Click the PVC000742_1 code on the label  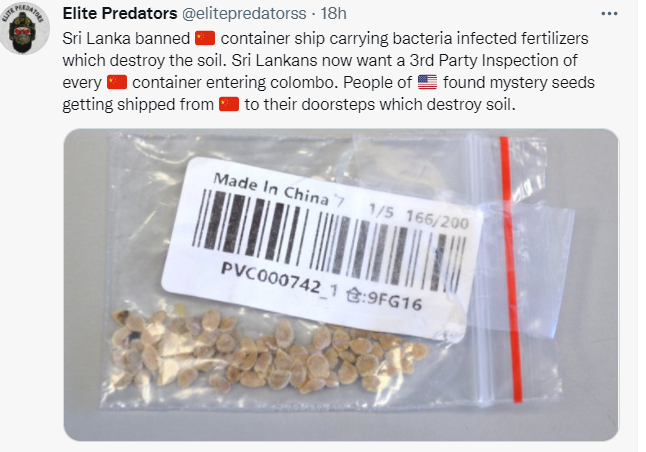click(x=279, y=279)
